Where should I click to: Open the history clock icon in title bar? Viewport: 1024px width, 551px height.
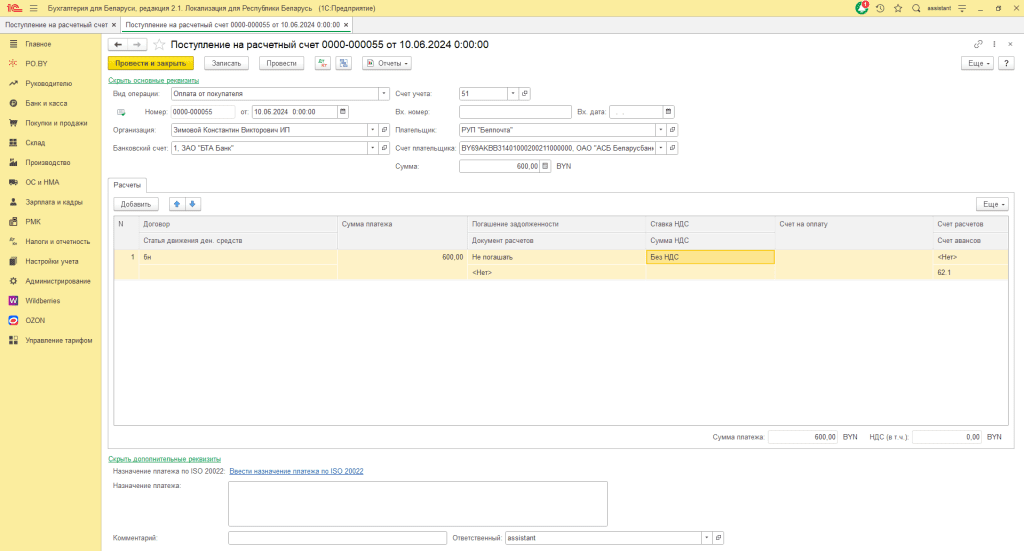880,8
